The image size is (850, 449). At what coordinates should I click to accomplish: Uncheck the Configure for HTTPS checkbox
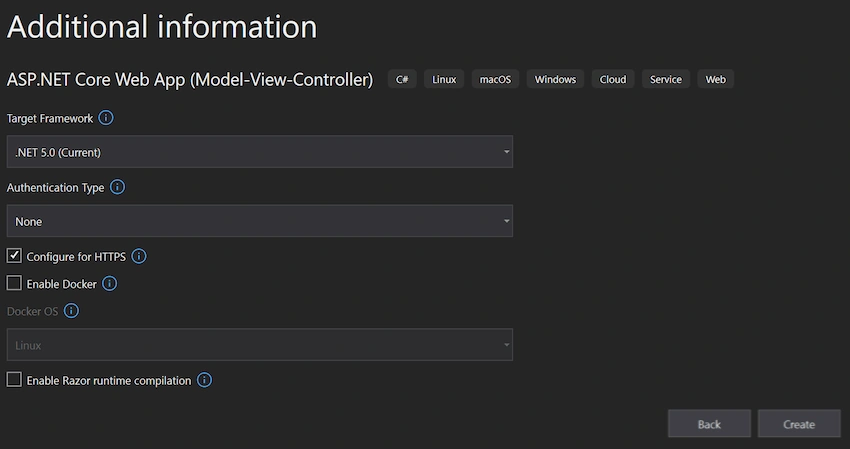click(x=14, y=255)
